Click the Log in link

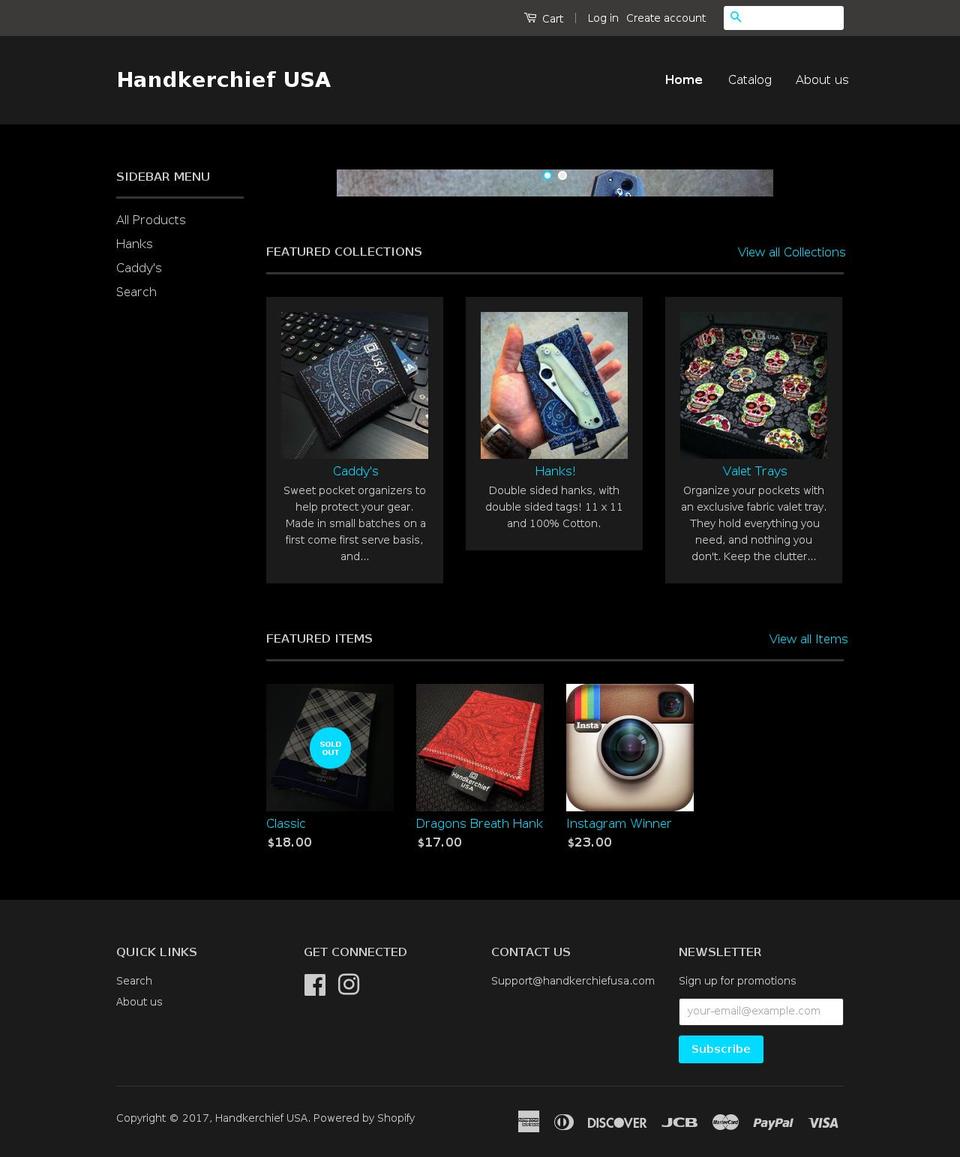[x=603, y=18]
